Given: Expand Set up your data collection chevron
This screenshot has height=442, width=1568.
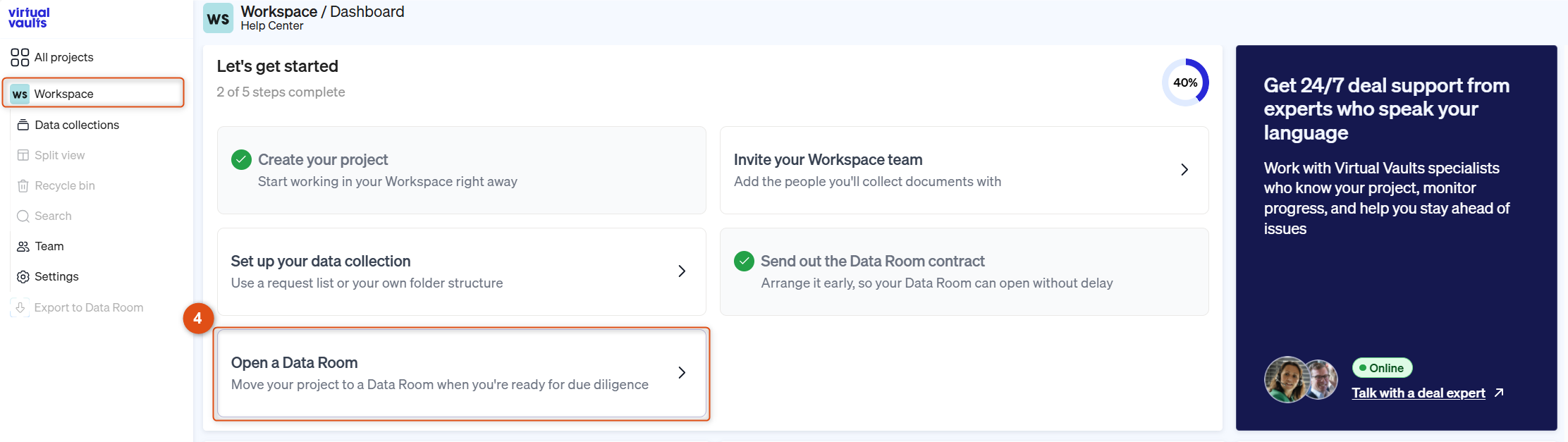Looking at the screenshot, I should pyautogui.click(x=682, y=271).
